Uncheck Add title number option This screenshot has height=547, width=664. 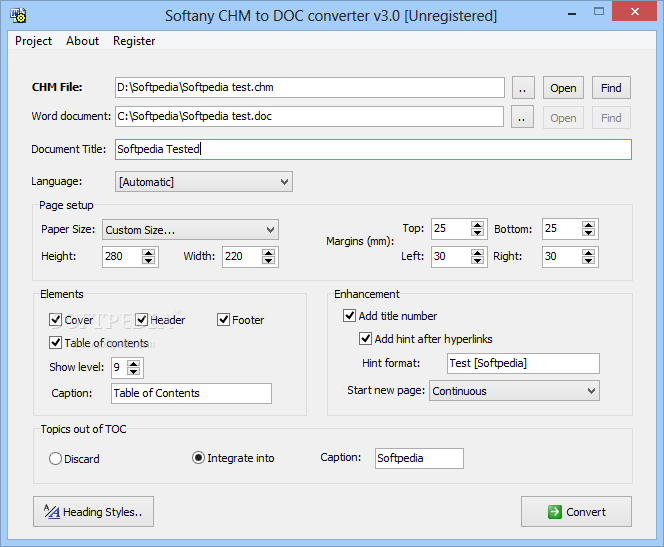point(349,315)
